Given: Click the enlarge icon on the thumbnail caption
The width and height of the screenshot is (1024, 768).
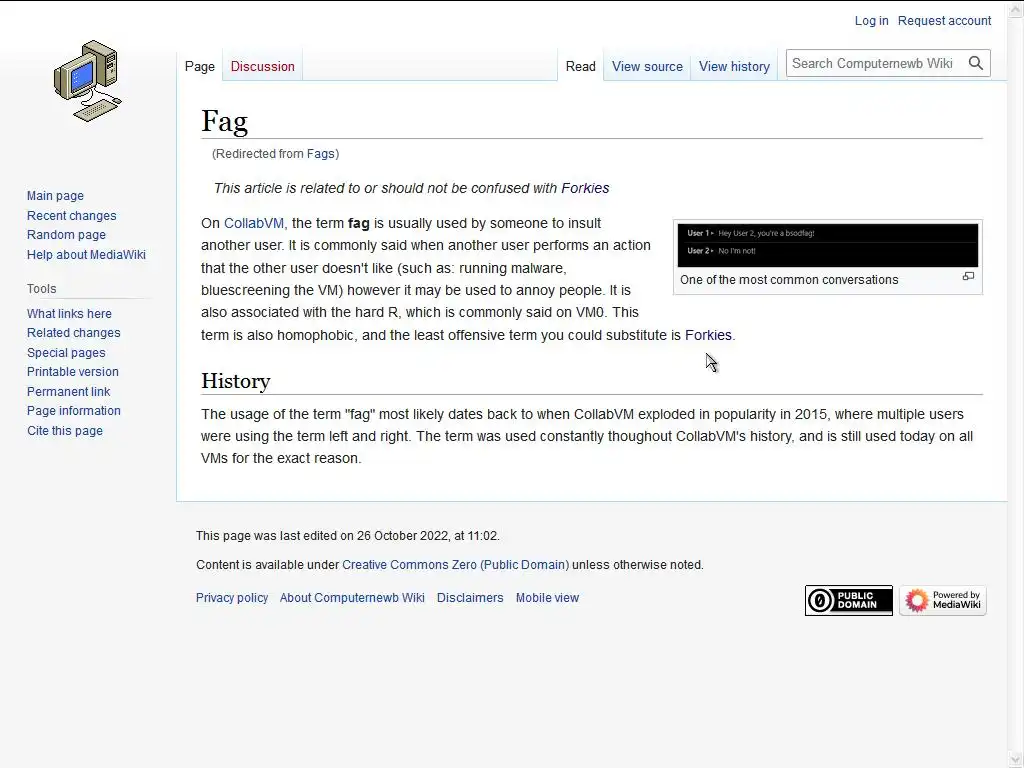Looking at the screenshot, I should coord(968,277).
